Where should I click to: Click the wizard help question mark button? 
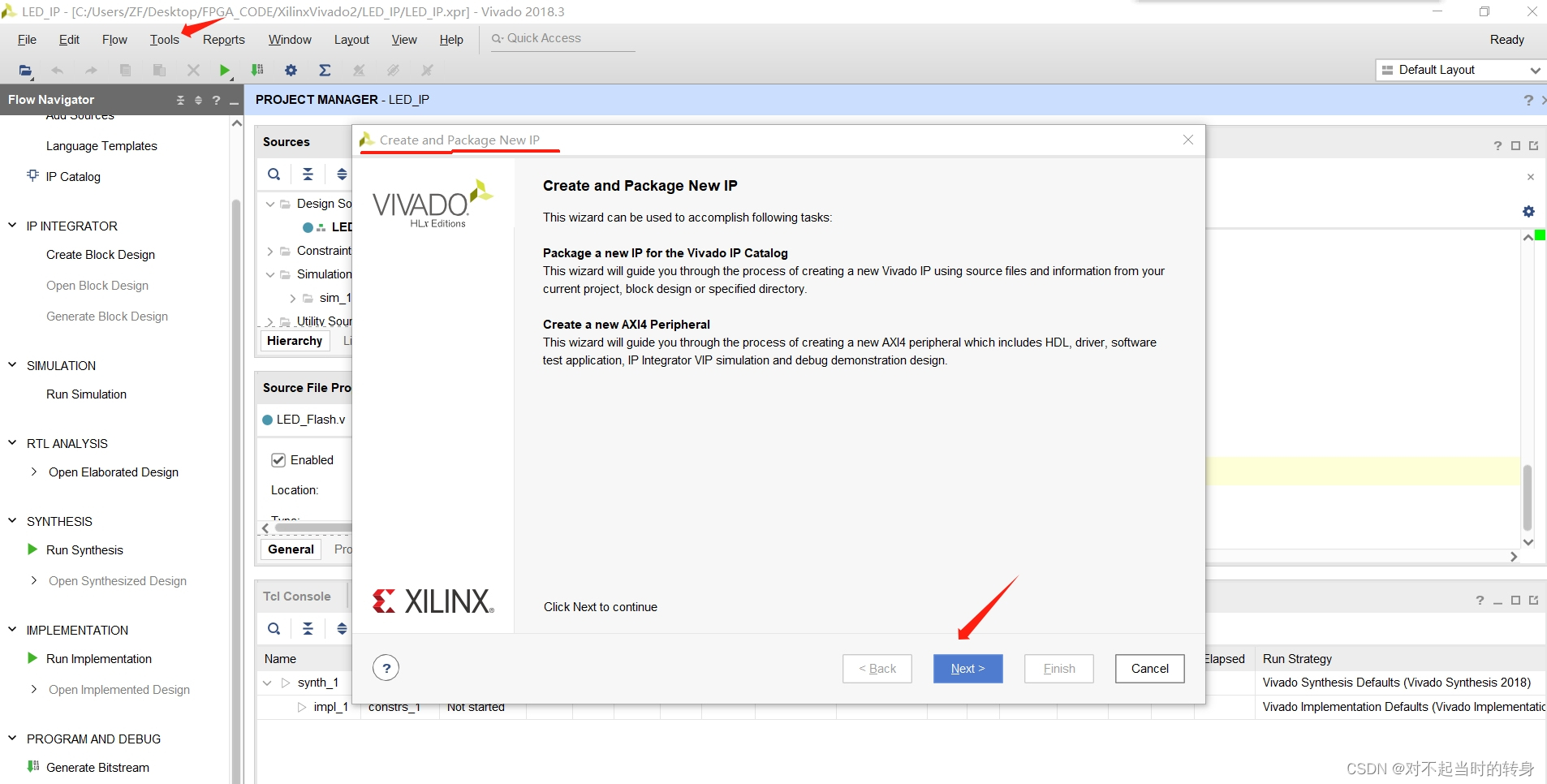click(386, 669)
